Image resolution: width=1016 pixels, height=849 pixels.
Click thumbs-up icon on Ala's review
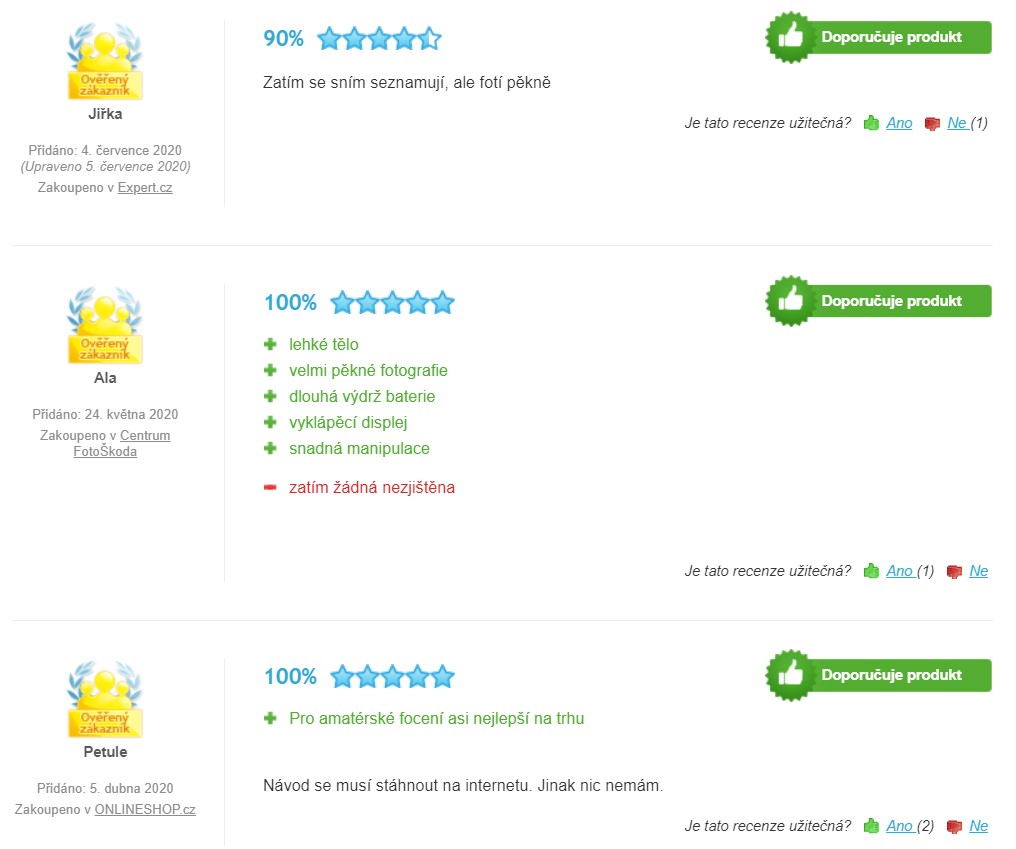871,571
